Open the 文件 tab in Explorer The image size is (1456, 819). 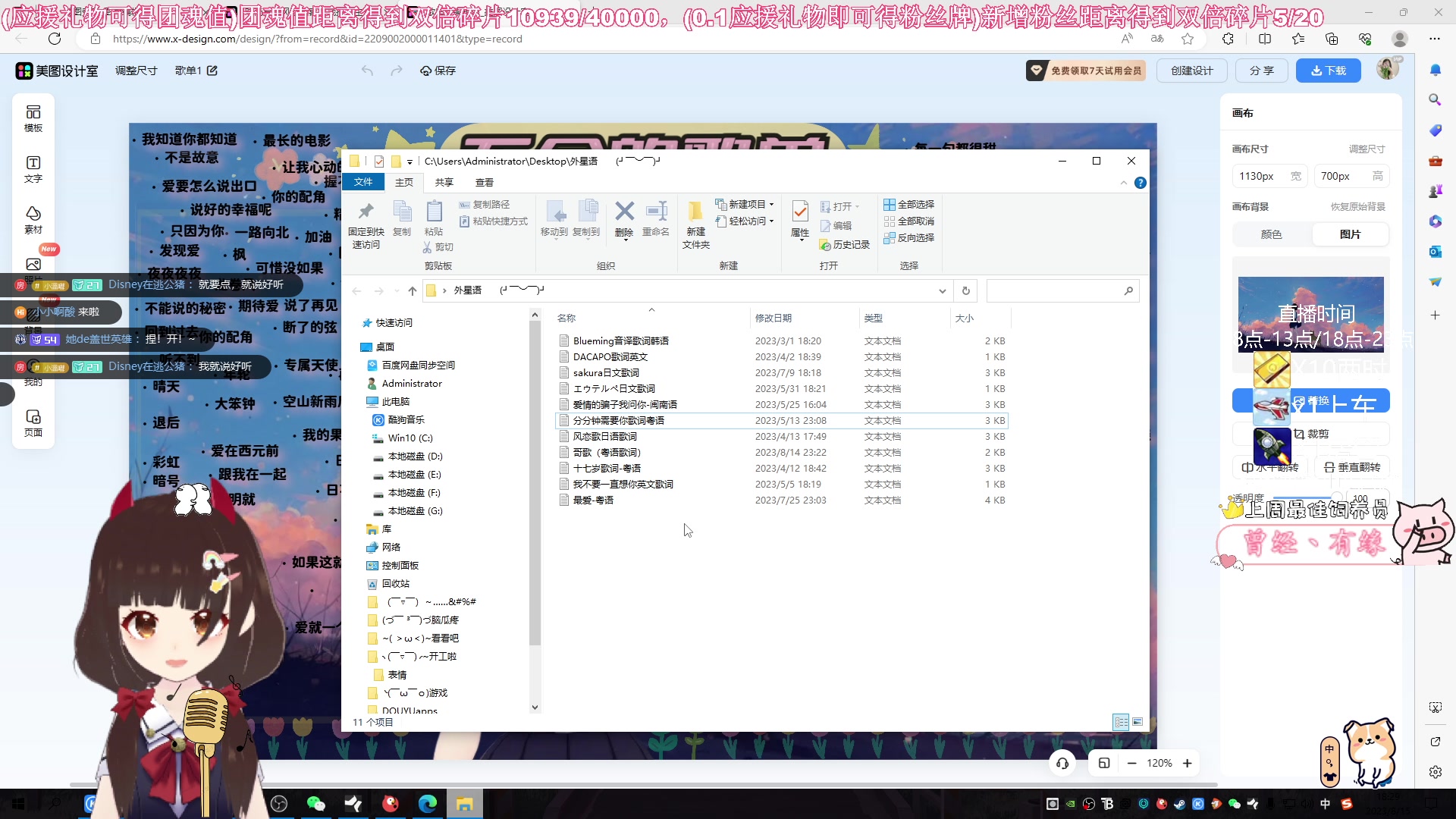point(363,182)
